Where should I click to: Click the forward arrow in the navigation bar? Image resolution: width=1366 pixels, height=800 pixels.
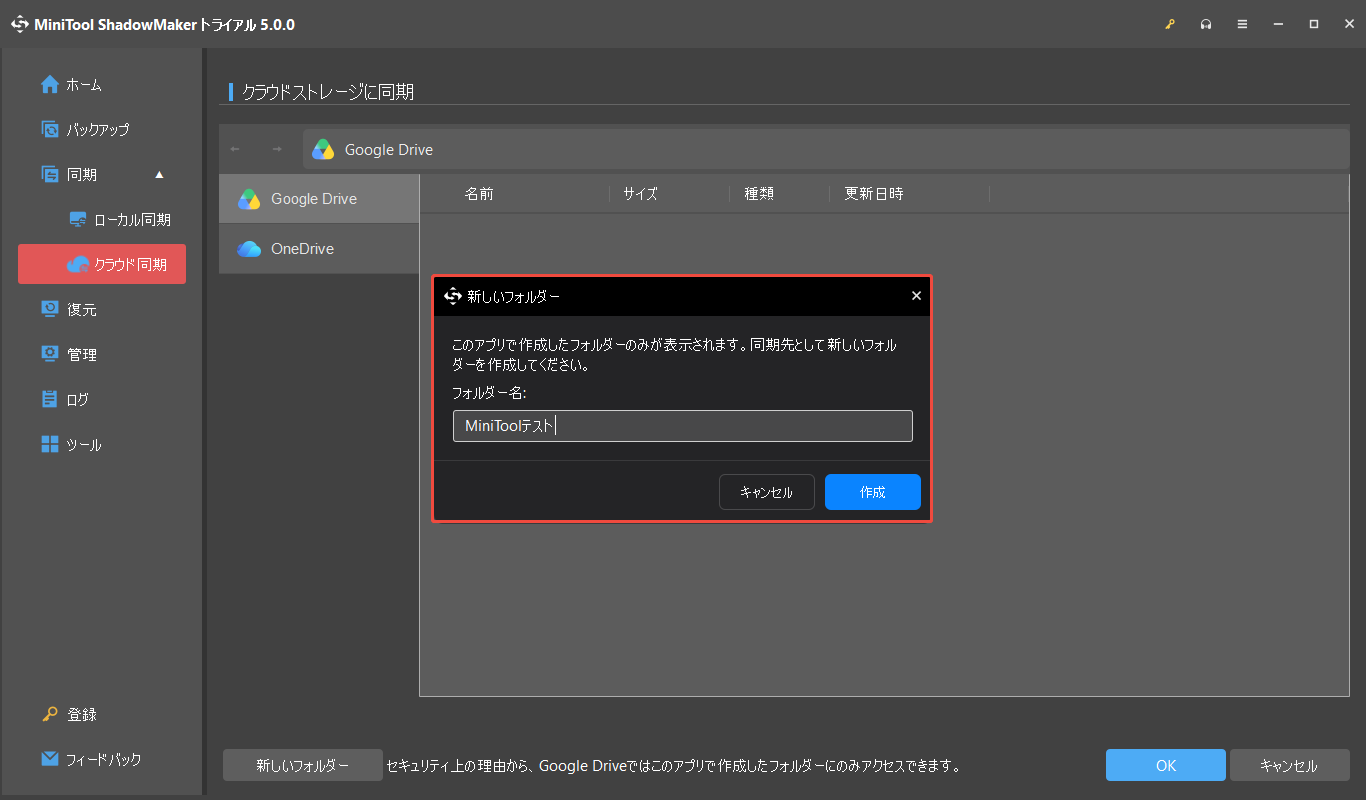[x=277, y=149]
